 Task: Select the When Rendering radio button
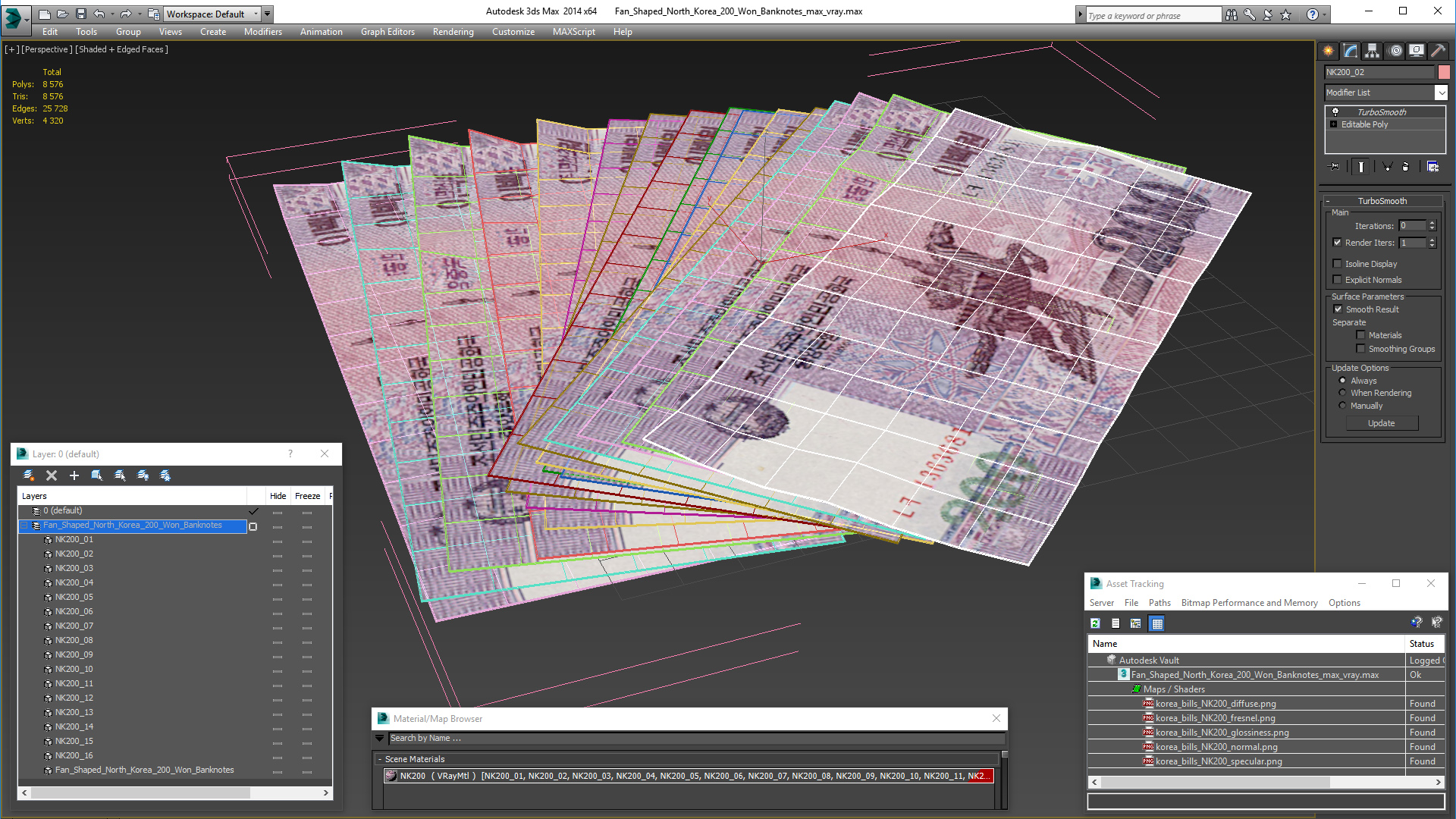click(x=1342, y=393)
